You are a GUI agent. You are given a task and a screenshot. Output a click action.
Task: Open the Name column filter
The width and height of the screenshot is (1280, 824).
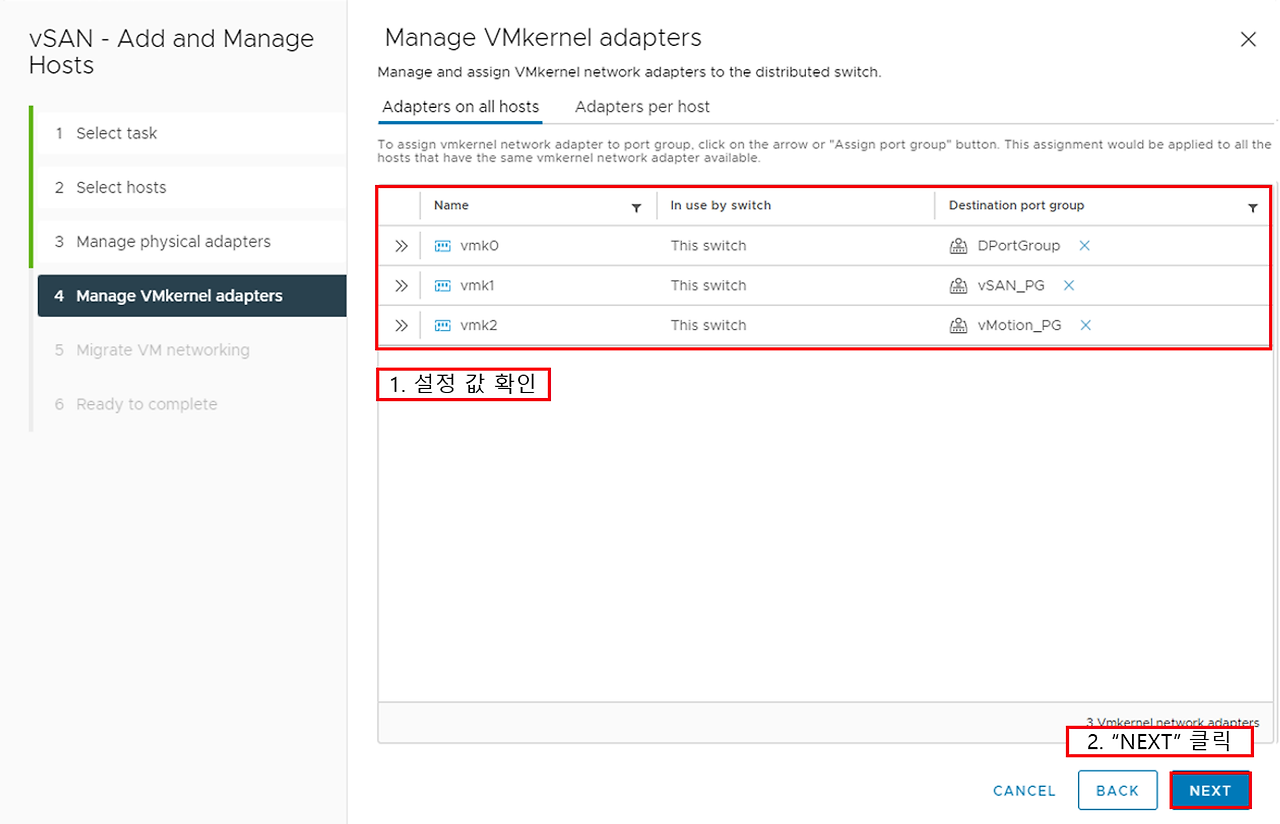pyautogui.click(x=636, y=208)
